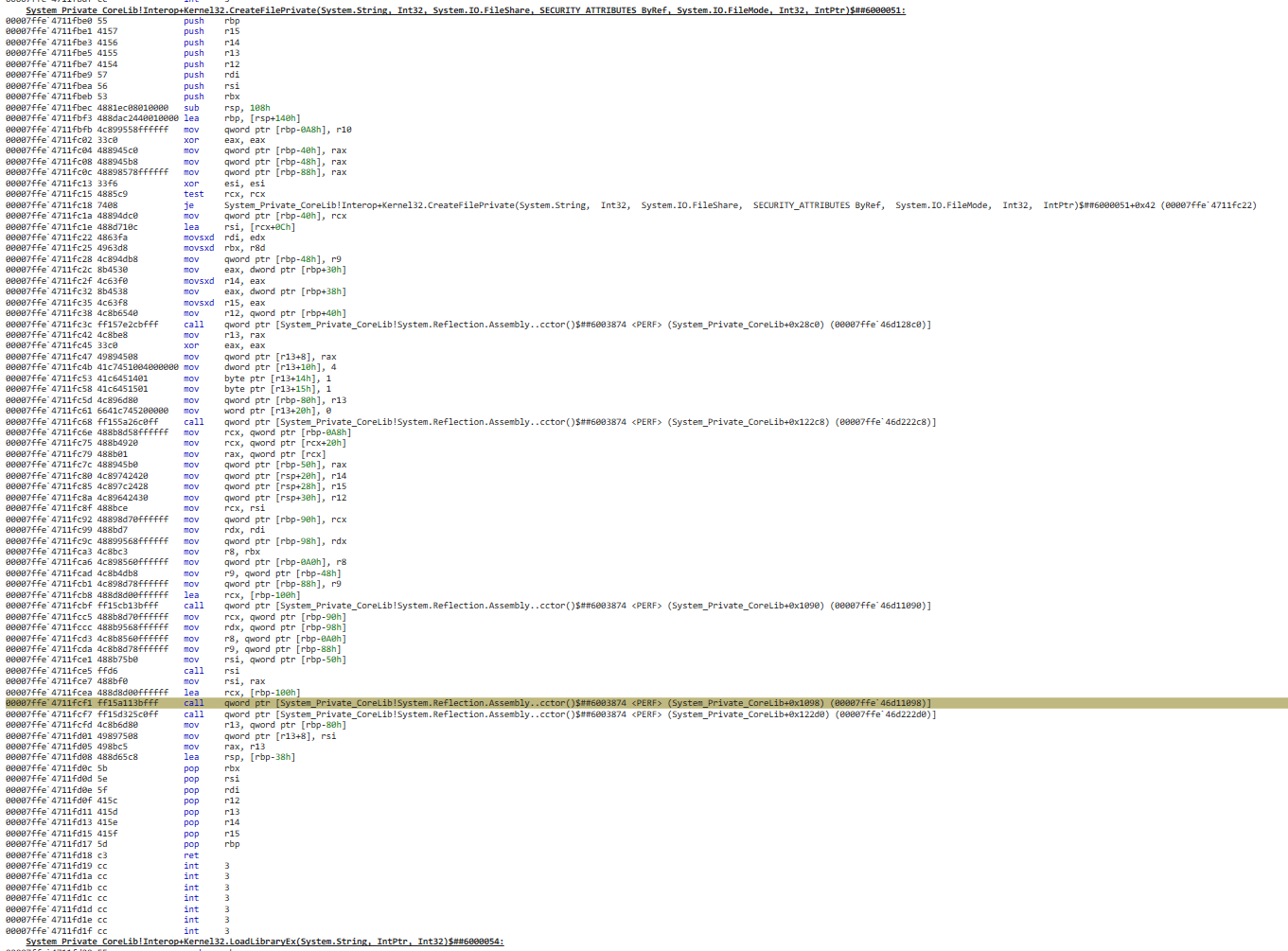Click call target System_Private_CoreLib+0x22d0

click(580, 714)
